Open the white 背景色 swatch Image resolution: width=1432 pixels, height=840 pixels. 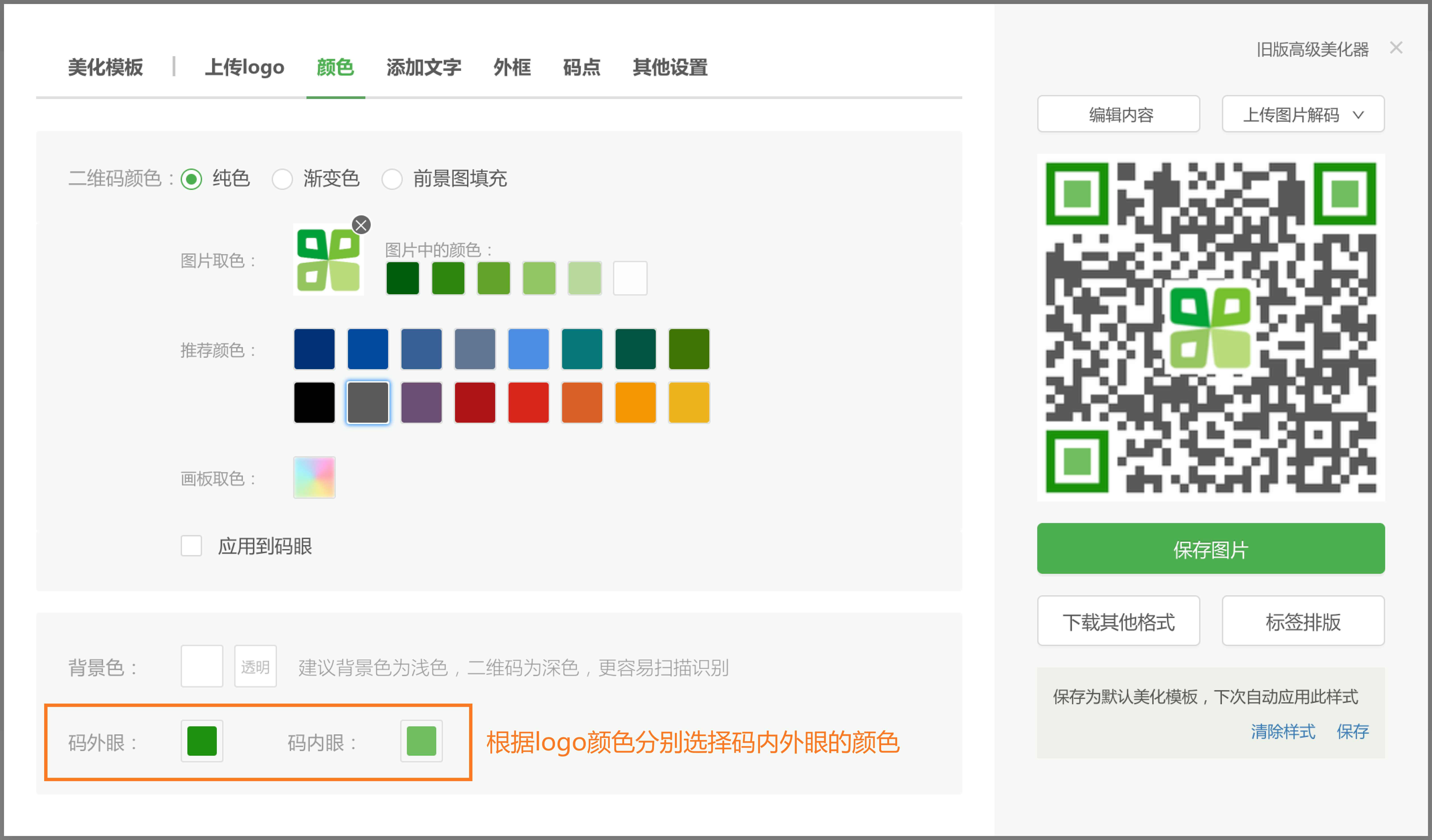[202, 666]
